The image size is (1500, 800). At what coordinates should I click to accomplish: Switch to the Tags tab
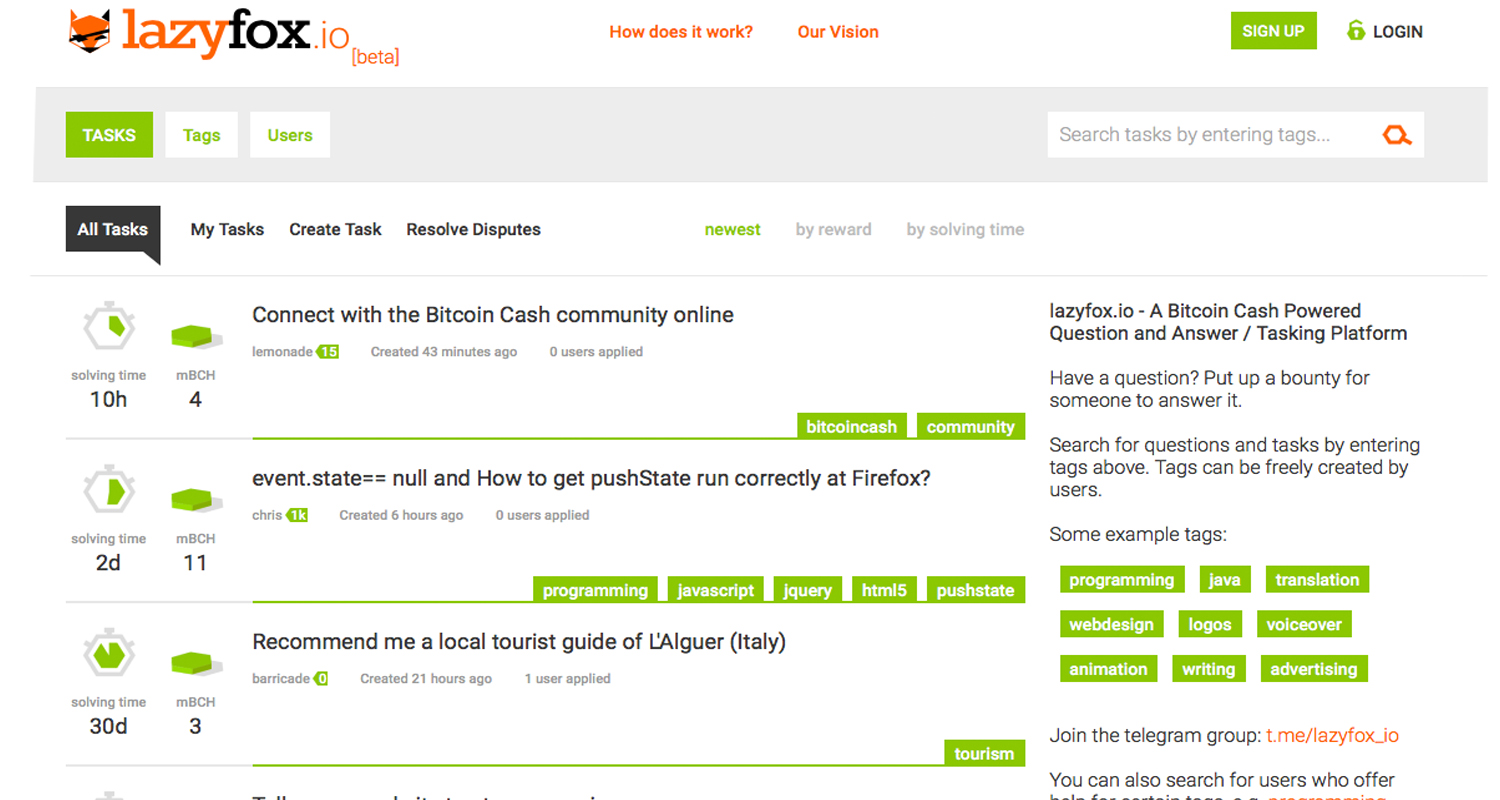(x=201, y=134)
